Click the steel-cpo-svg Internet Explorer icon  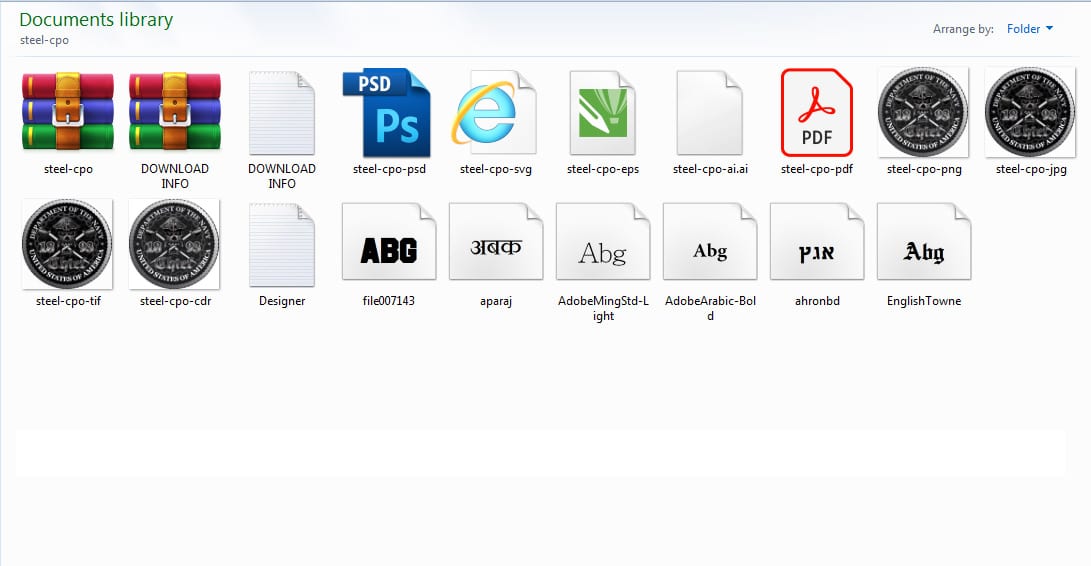(x=495, y=112)
